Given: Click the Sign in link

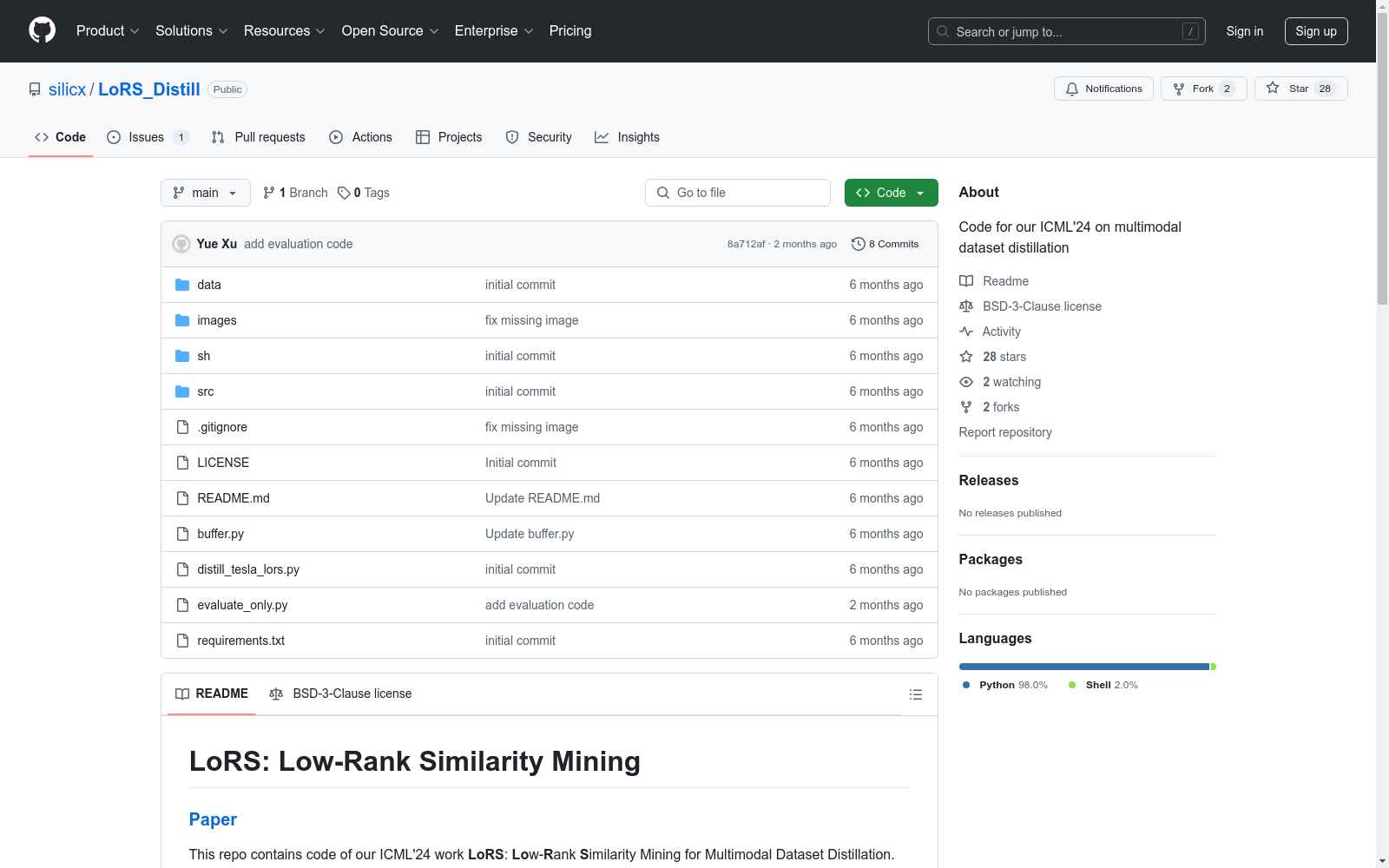Looking at the screenshot, I should click(1245, 31).
